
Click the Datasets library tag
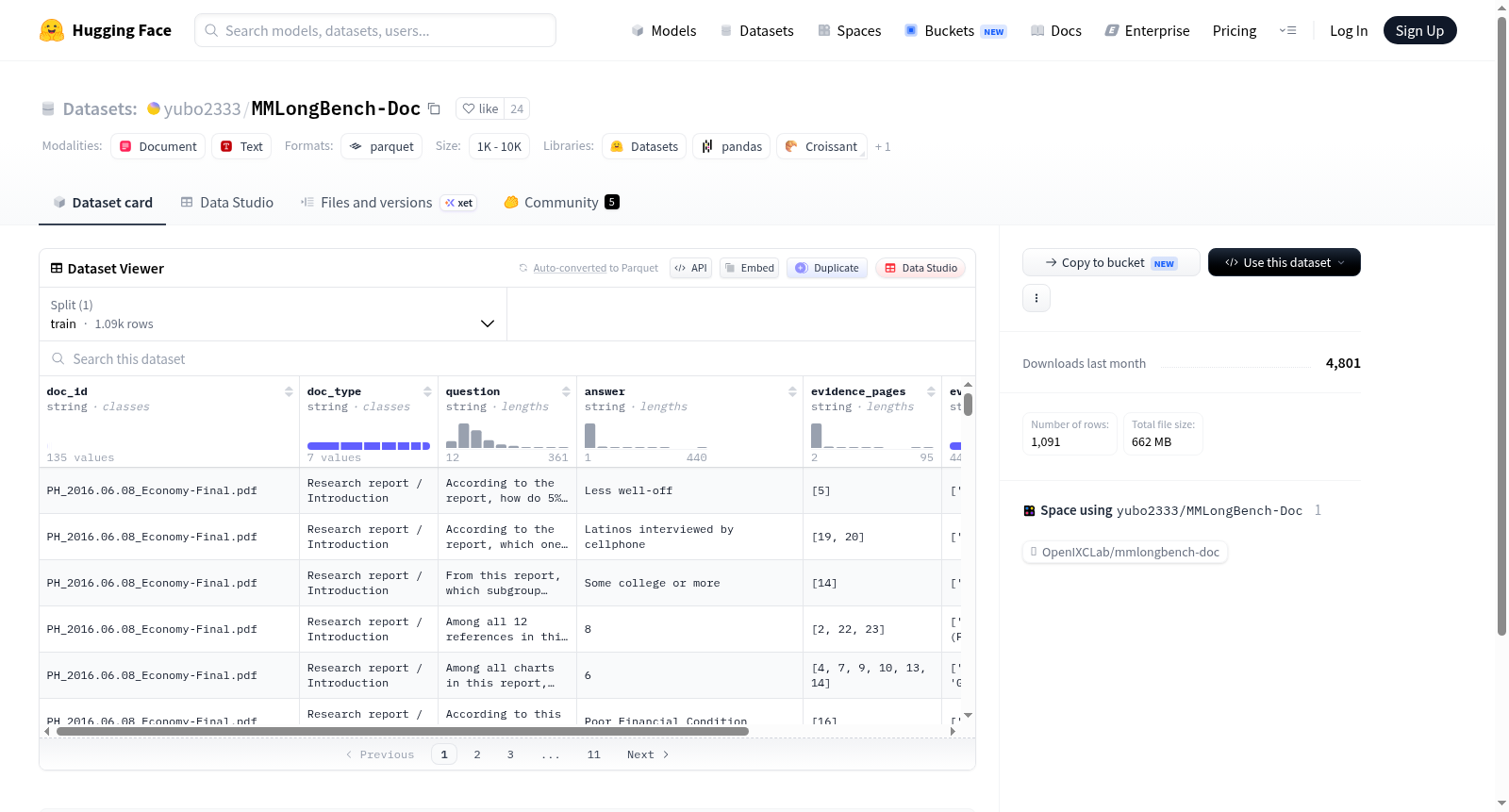644,146
